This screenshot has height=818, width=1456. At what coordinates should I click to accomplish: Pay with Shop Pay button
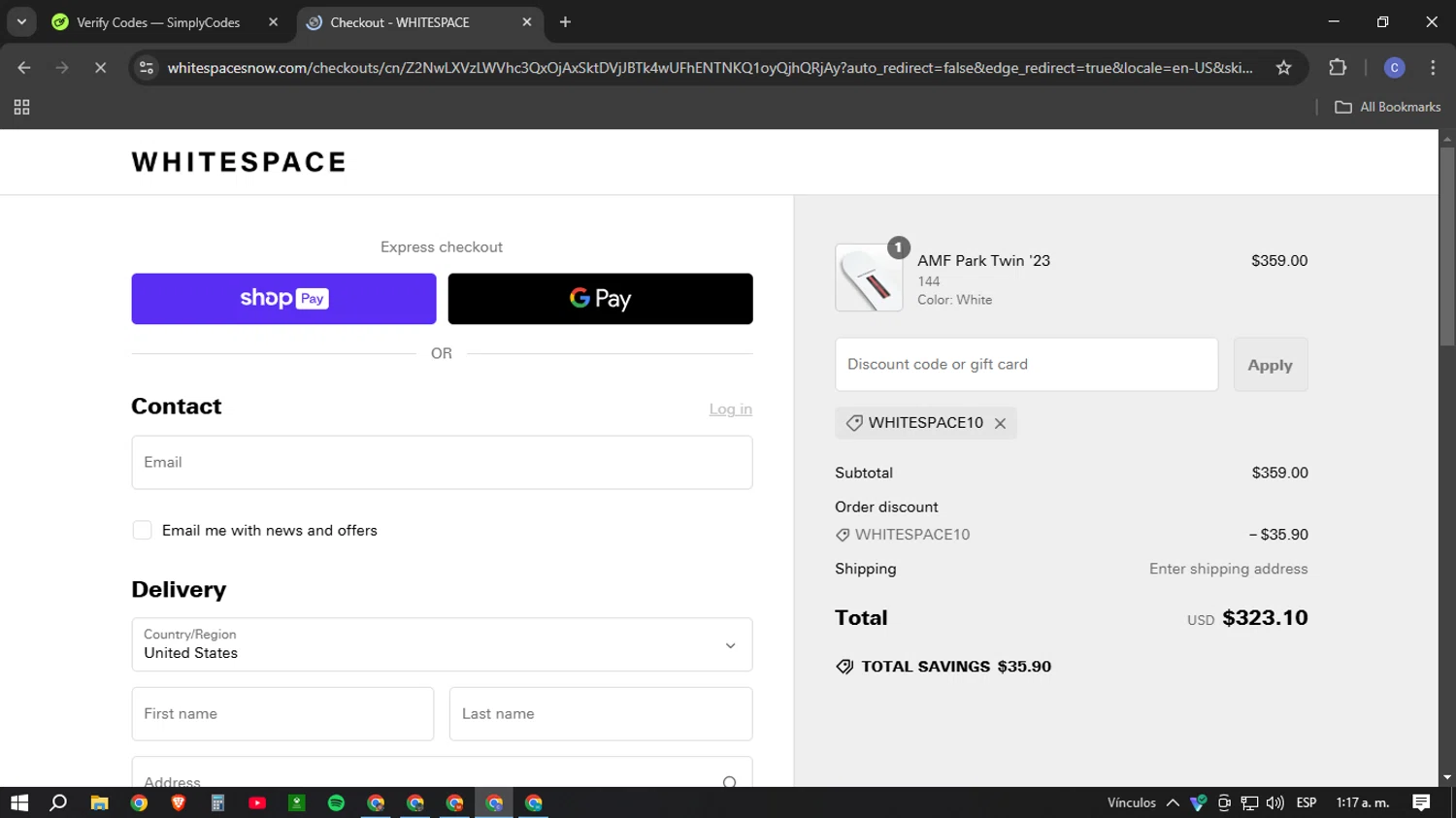click(x=283, y=299)
